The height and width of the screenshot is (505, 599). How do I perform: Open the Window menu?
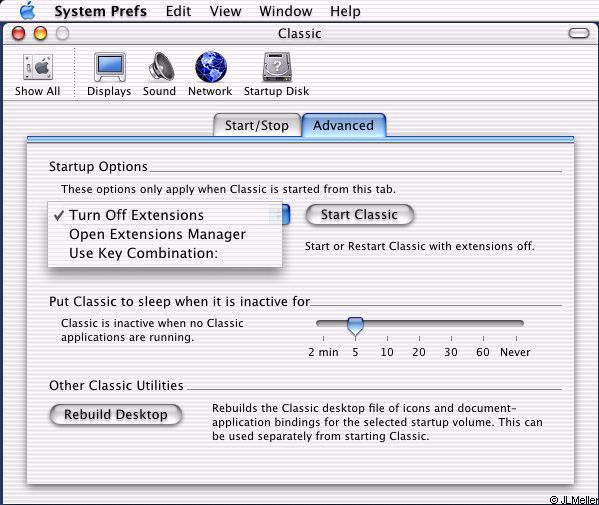tap(285, 11)
